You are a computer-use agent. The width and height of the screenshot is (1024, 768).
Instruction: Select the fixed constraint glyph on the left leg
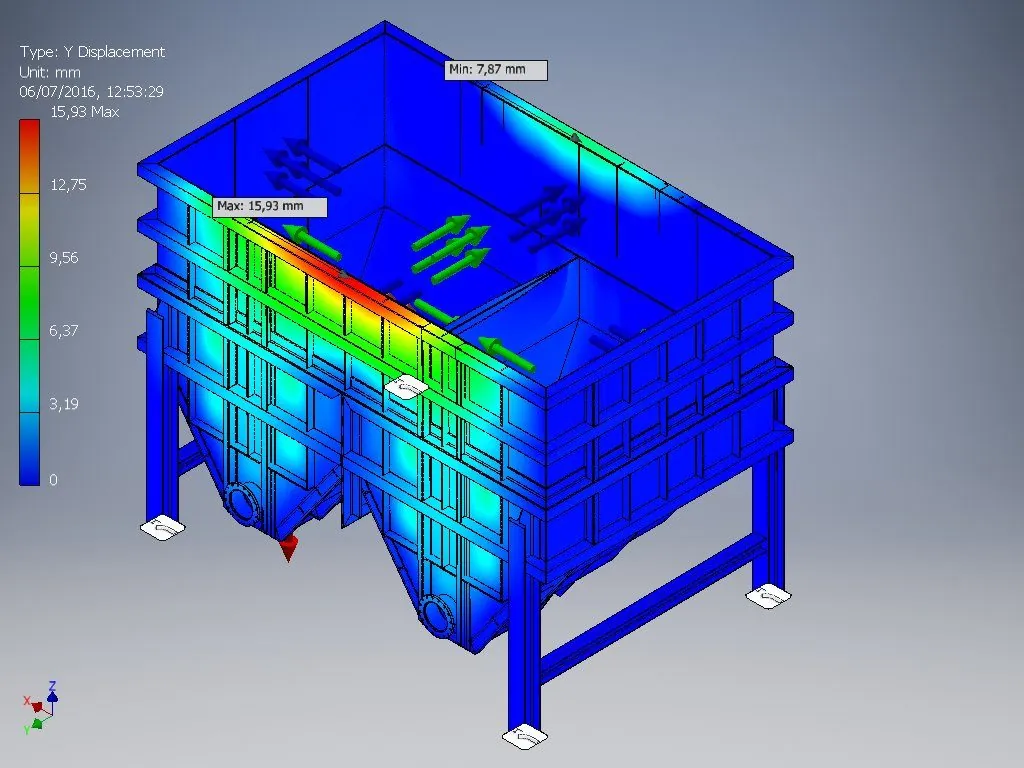(x=163, y=527)
